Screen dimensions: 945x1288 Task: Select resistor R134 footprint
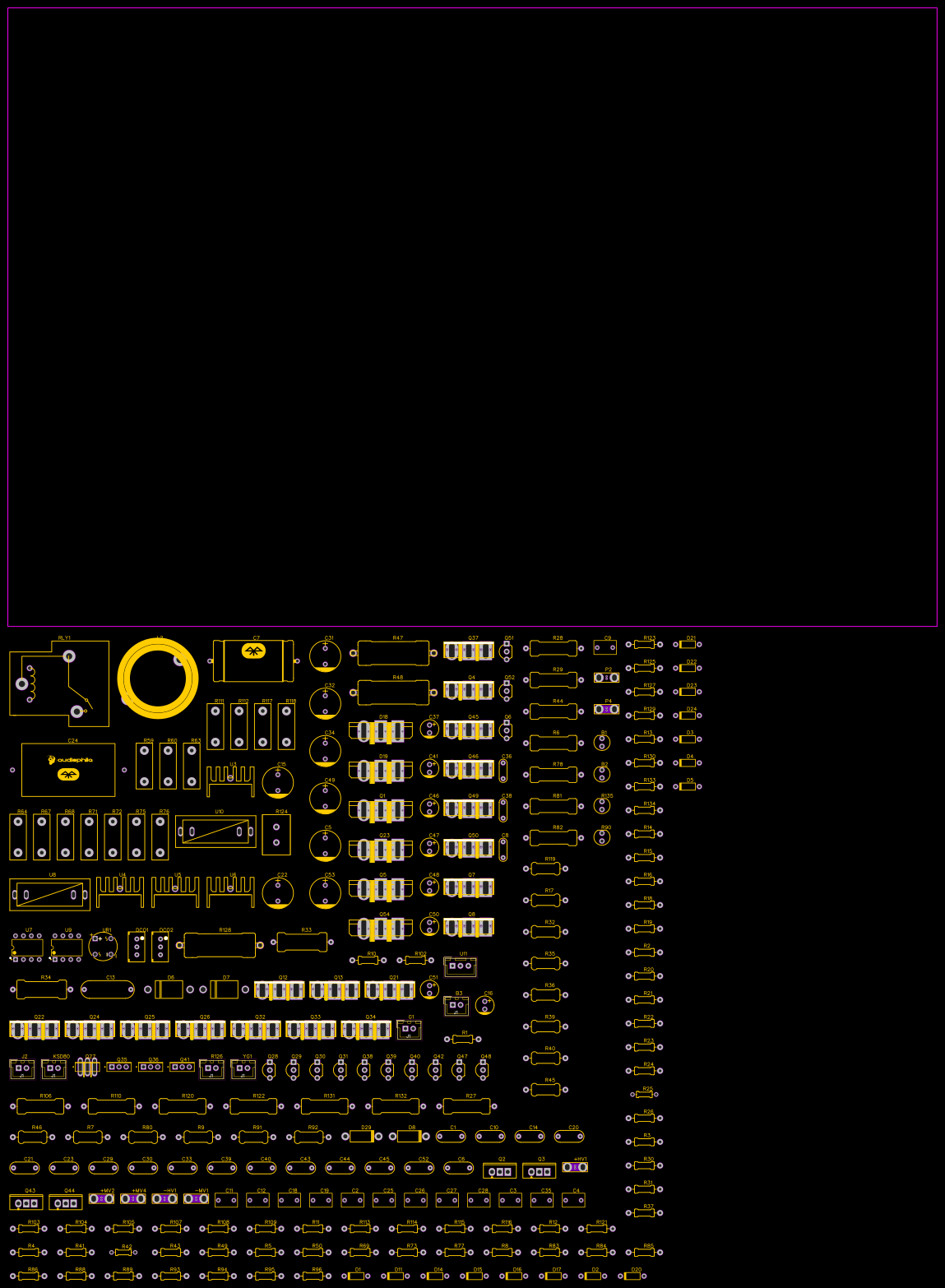point(644,811)
